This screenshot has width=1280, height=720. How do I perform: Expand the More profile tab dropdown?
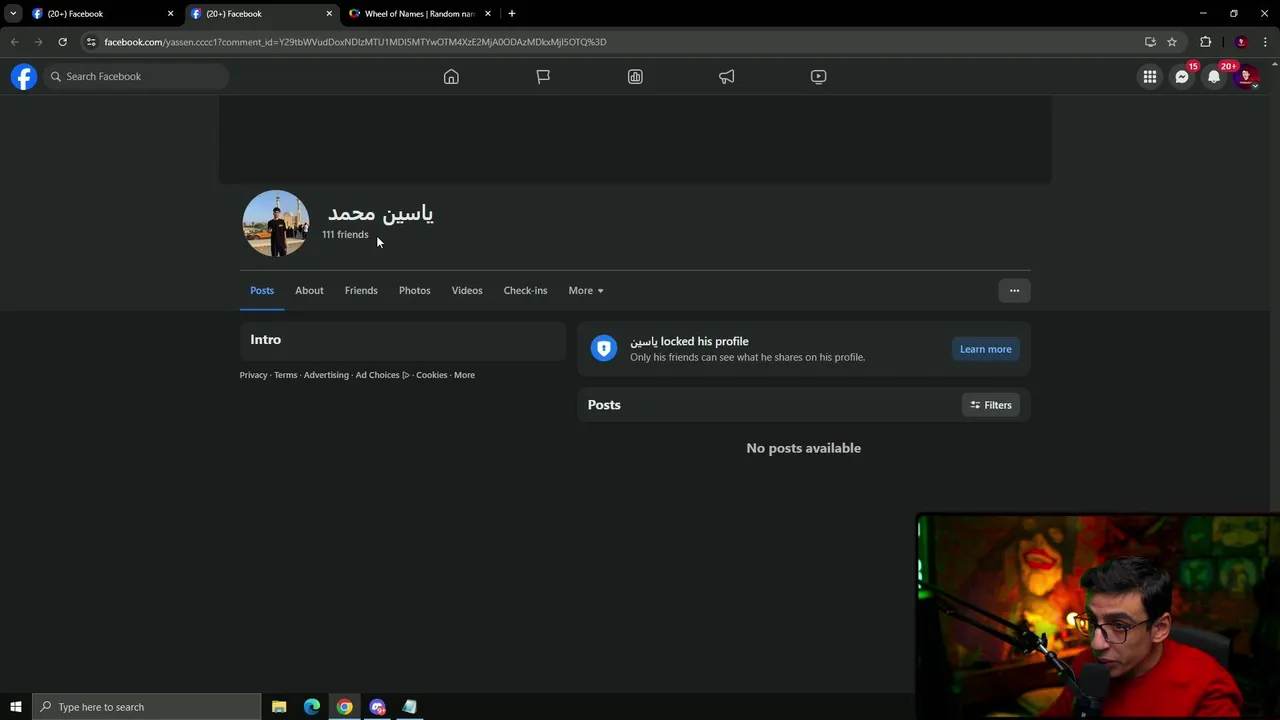[586, 291]
